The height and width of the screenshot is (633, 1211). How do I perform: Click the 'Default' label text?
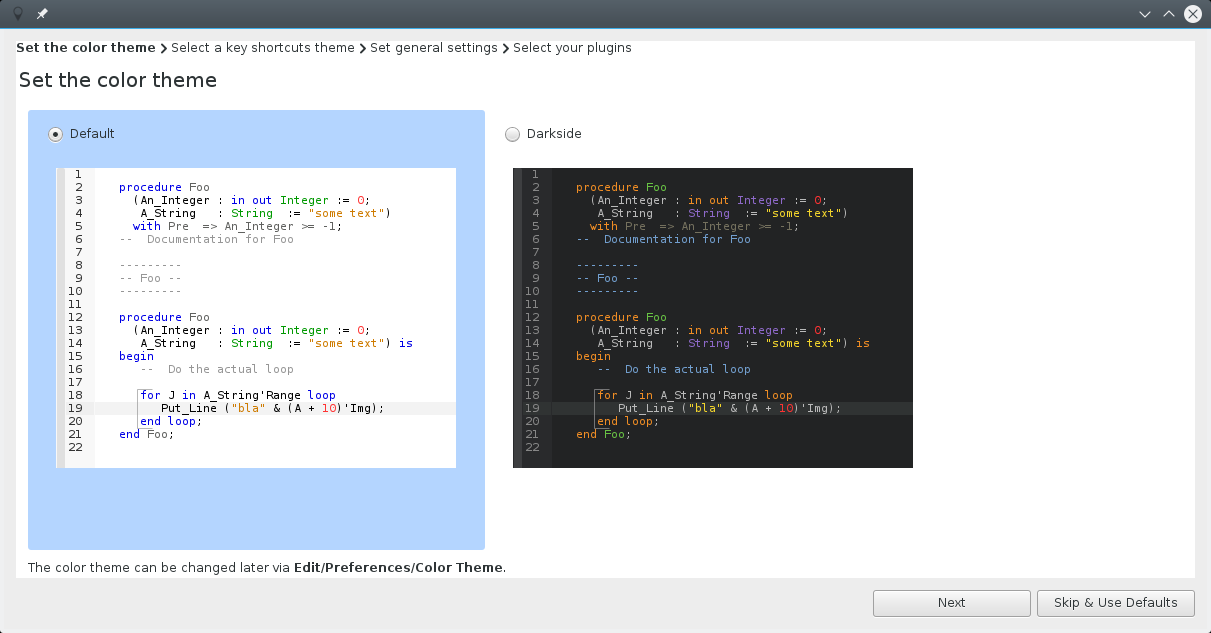coord(92,134)
